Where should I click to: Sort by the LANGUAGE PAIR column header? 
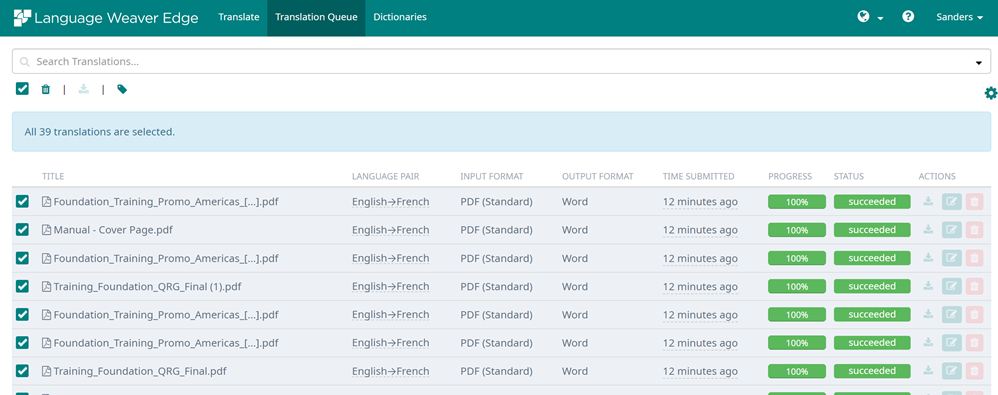[x=386, y=176]
